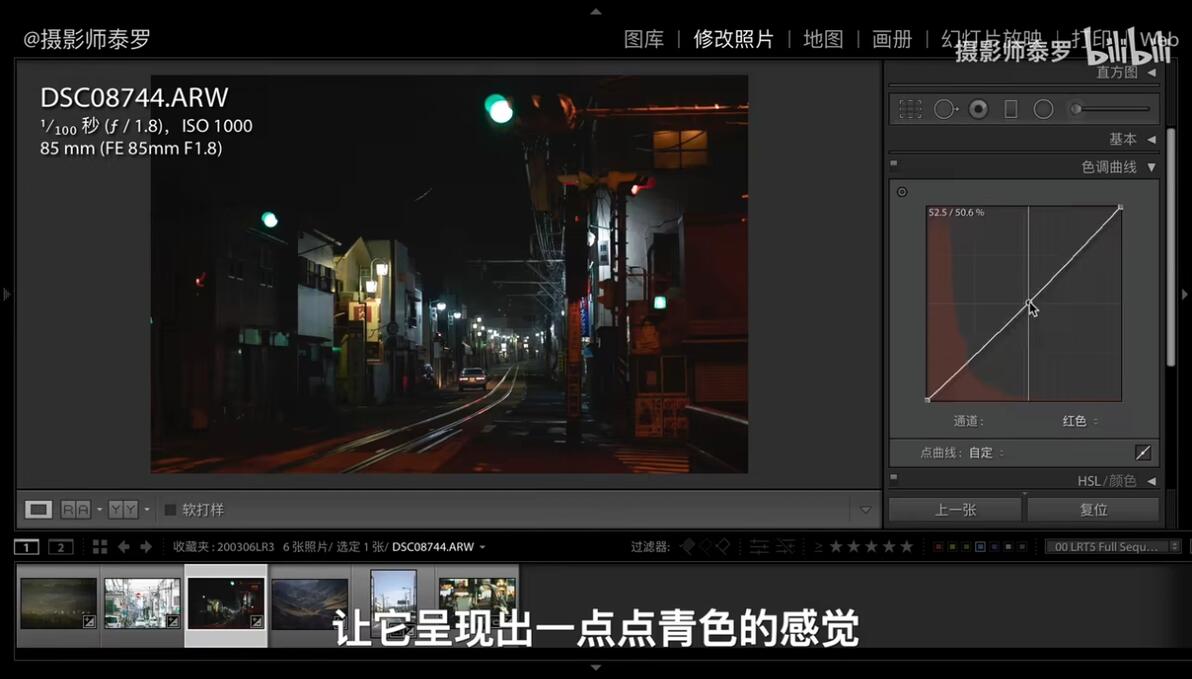
Task: Filter by red color label
Action: 937,547
